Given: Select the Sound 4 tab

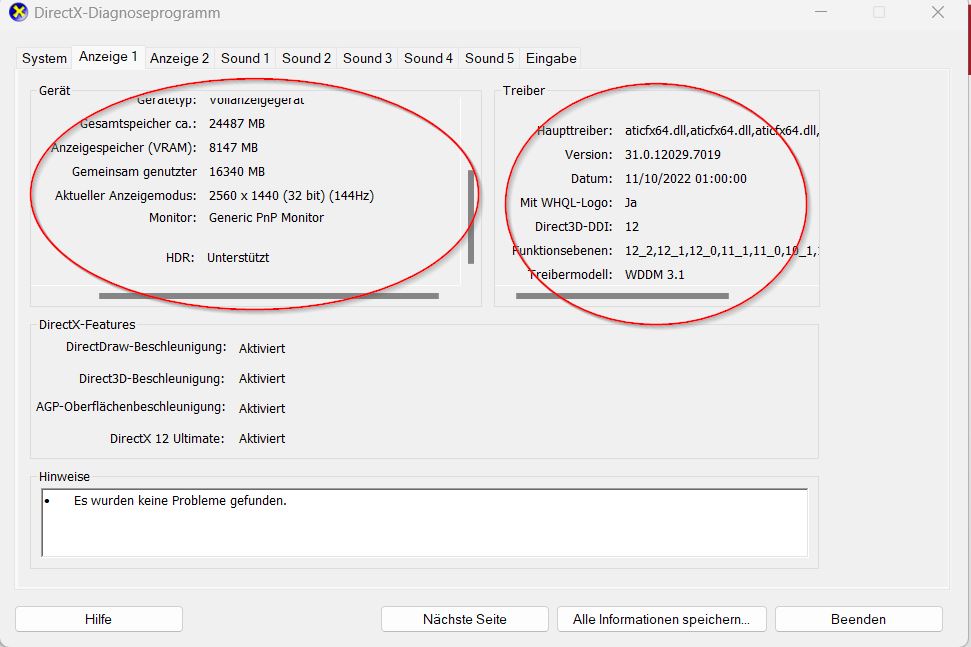Looking at the screenshot, I should (x=428, y=58).
